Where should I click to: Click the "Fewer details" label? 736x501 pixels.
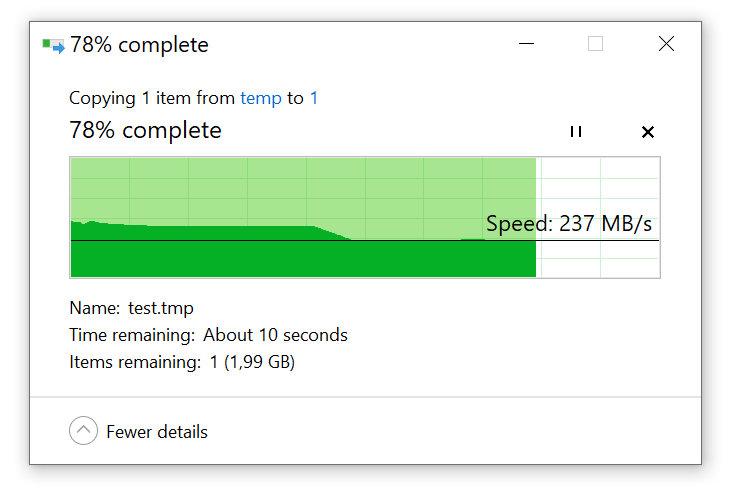click(x=157, y=432)
